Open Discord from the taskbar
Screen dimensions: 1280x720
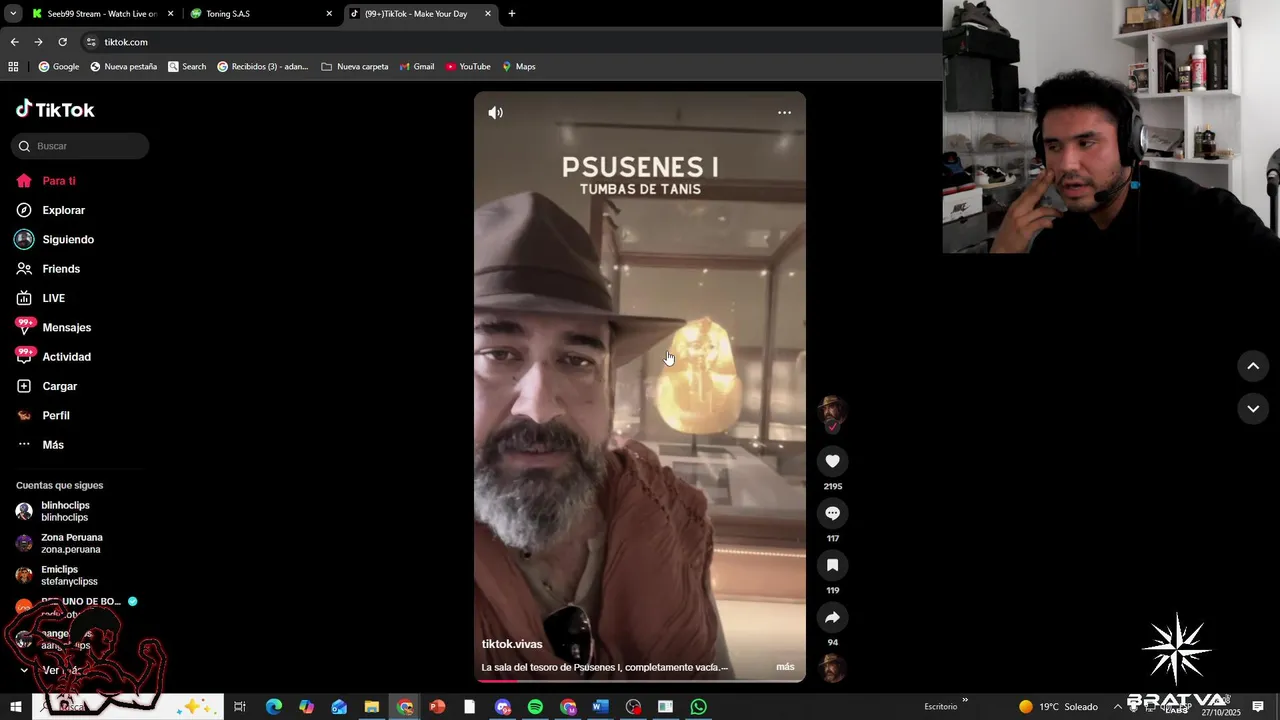tap(502, 707)
